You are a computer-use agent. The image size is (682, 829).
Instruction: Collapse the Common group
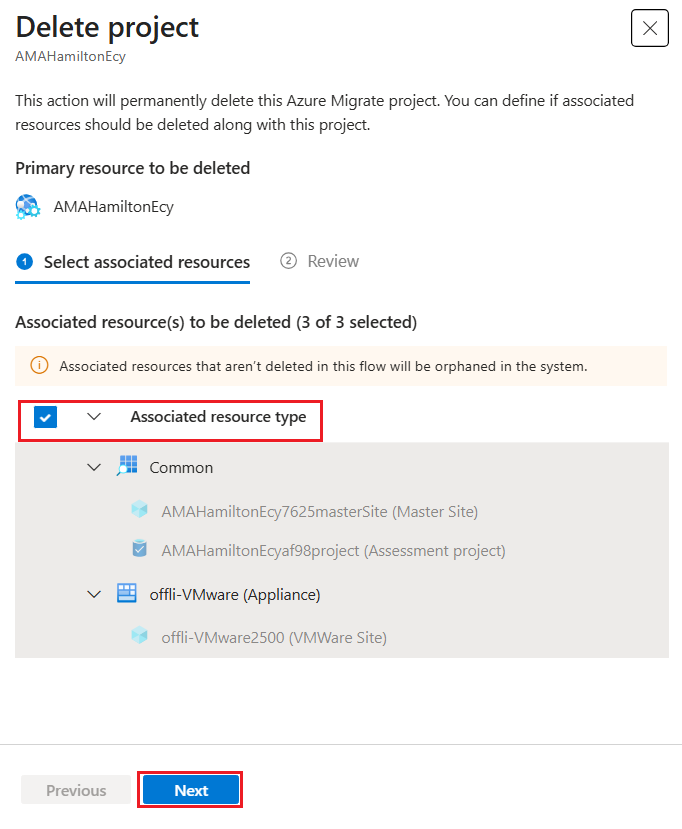point(94,467)
